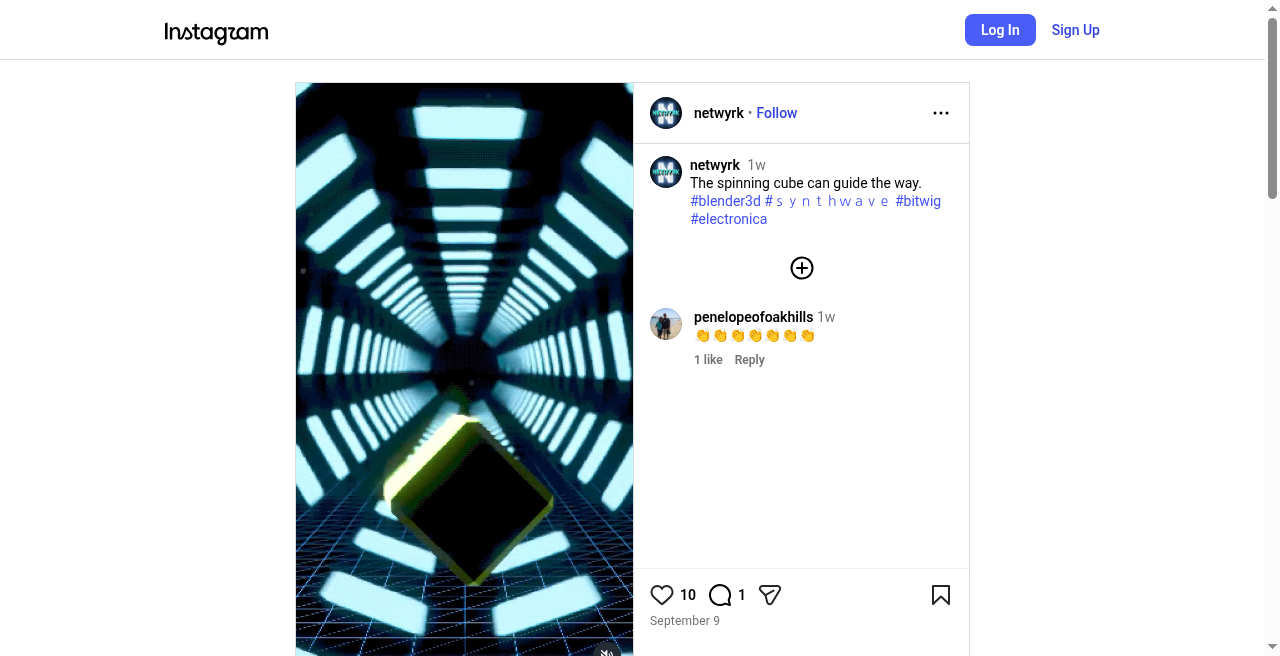The height and width of the screenshot is (656, 1280).
Task: Click the September 9 post date
Action: pos(685,621)
